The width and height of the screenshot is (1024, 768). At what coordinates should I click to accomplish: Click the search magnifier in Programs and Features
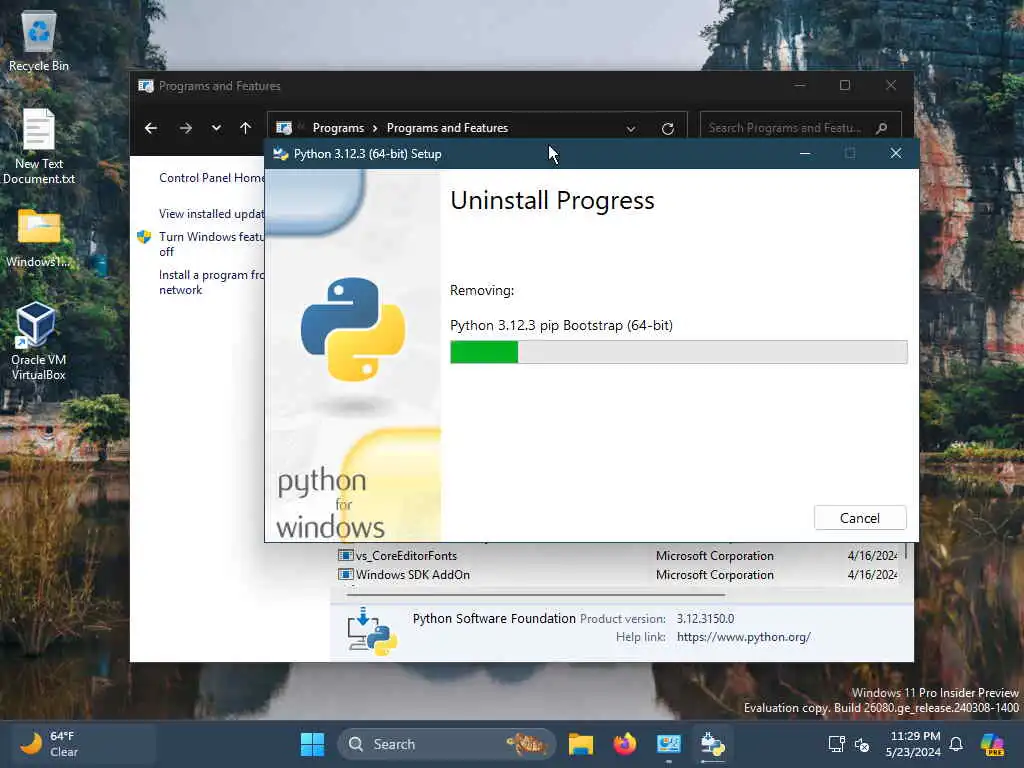[x=882, y=128]
